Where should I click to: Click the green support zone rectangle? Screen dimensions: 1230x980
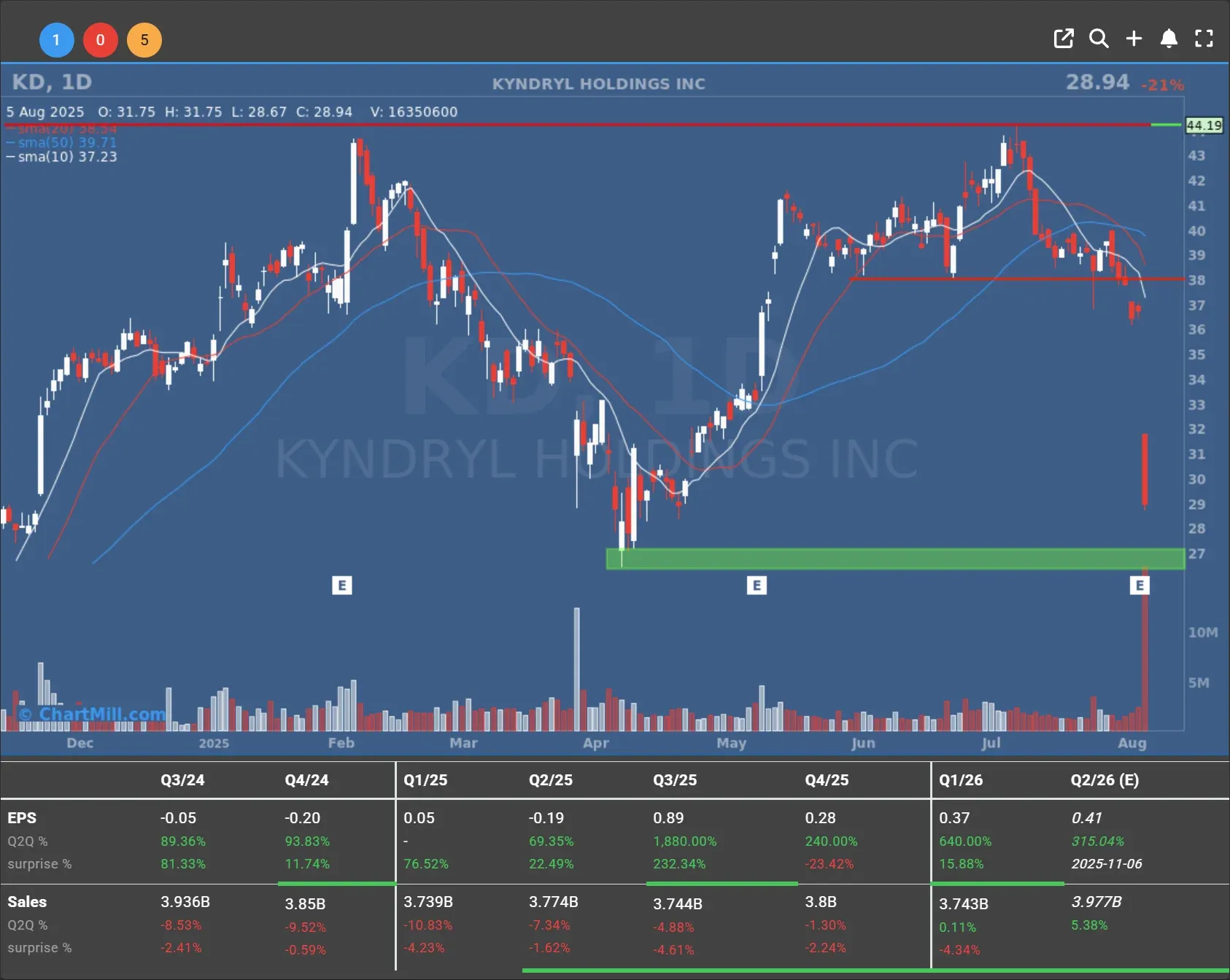(x=895, y=559)
